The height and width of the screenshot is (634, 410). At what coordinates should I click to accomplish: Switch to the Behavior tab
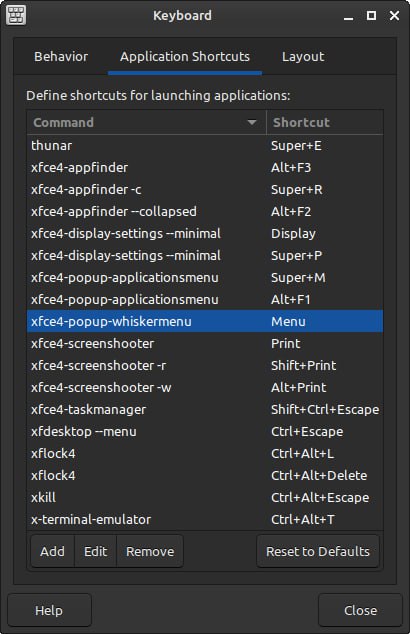[61, 57]
